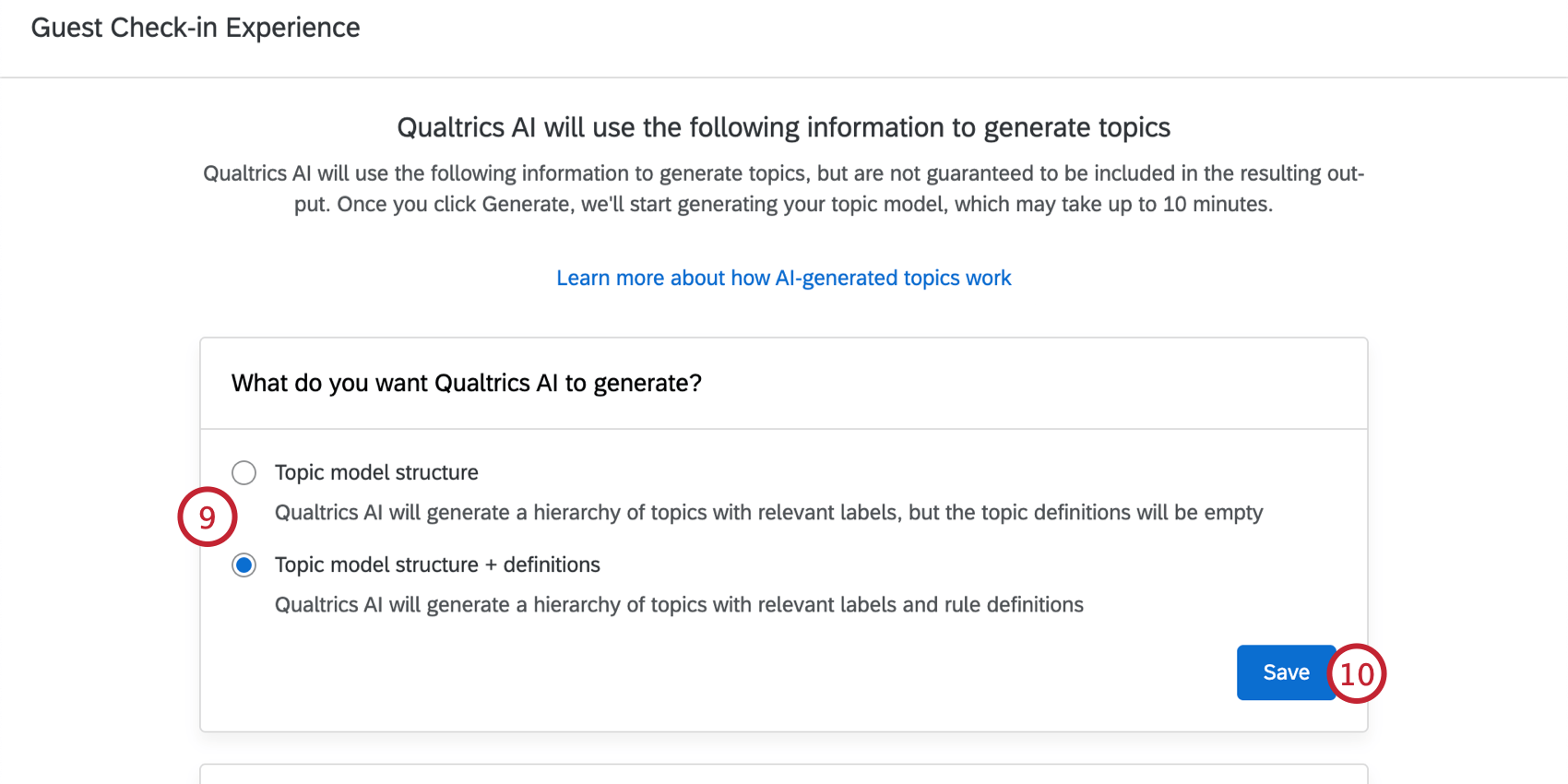This screenshot has height=784, width=1568.
Task: Click the "Topic model structure + definitions" label text
Action: [437, 564]
